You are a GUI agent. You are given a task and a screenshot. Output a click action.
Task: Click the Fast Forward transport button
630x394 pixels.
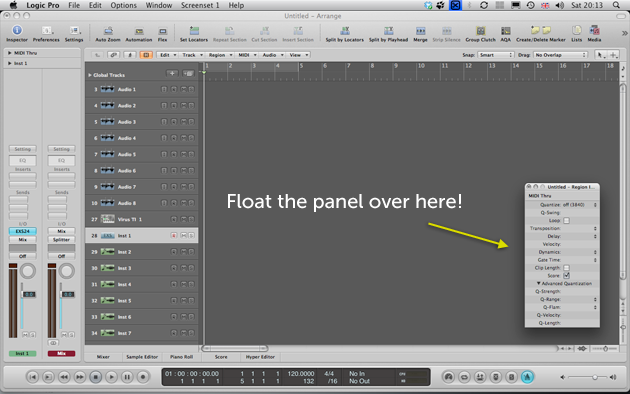tap(80, 377)
